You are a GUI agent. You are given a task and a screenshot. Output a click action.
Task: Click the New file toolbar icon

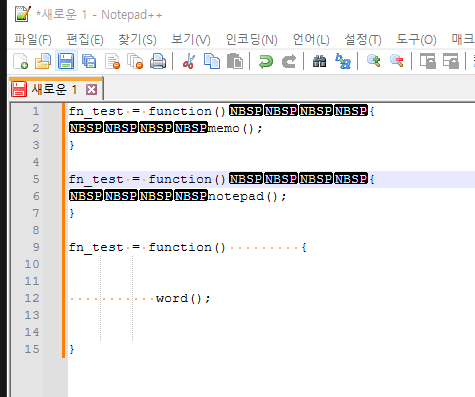point(21,61)
